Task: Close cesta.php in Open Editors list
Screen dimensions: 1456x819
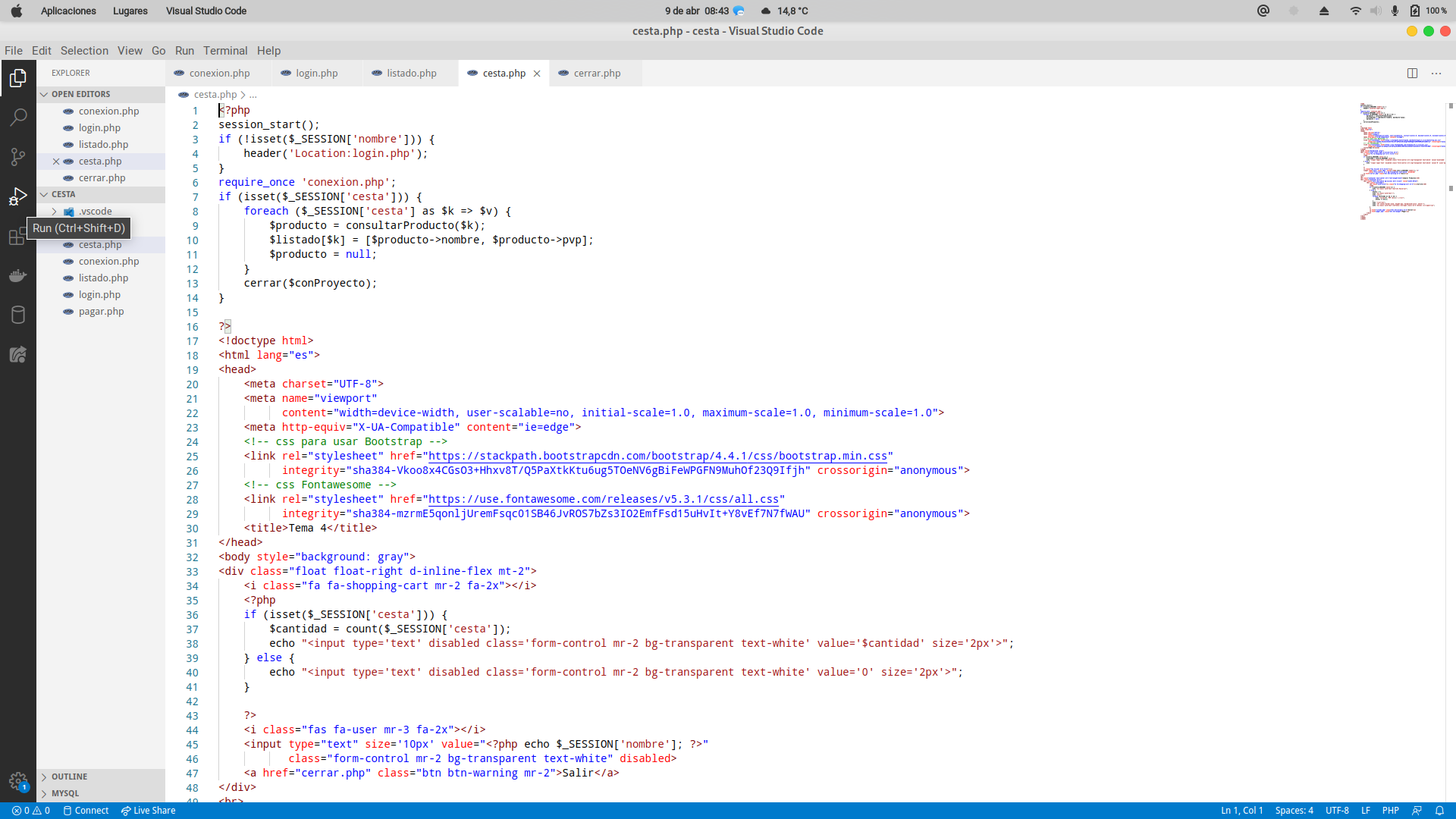Action: click(x=56, y=162)
